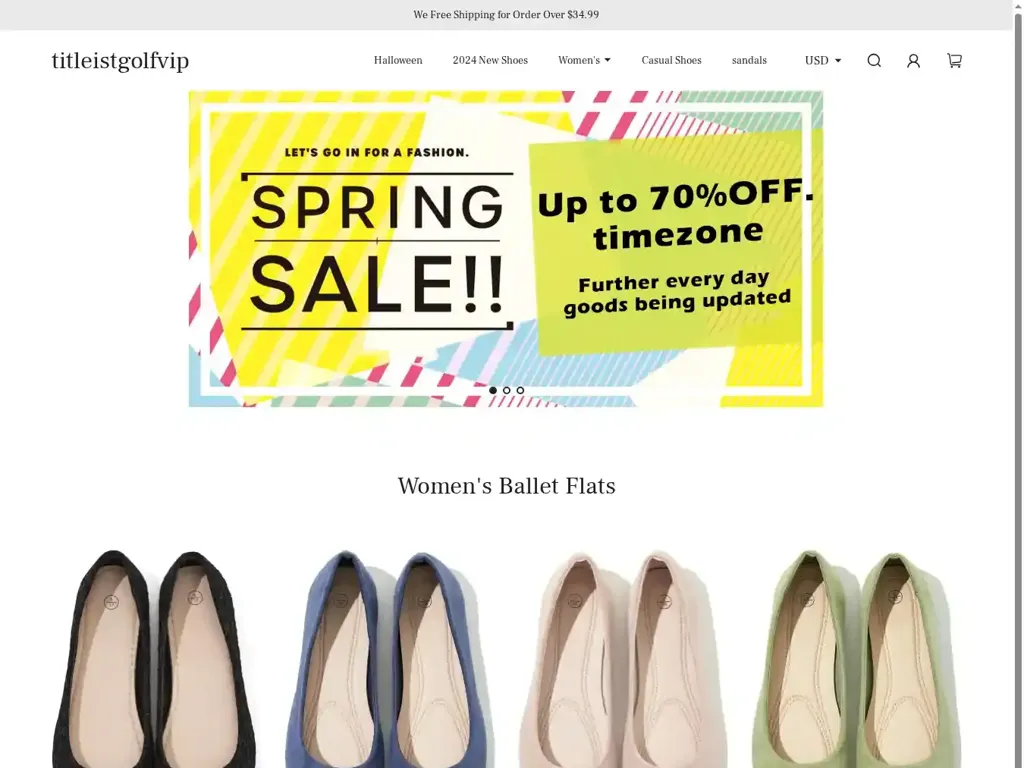
Task: View the black ballet flats product
Action: (154, 658)
